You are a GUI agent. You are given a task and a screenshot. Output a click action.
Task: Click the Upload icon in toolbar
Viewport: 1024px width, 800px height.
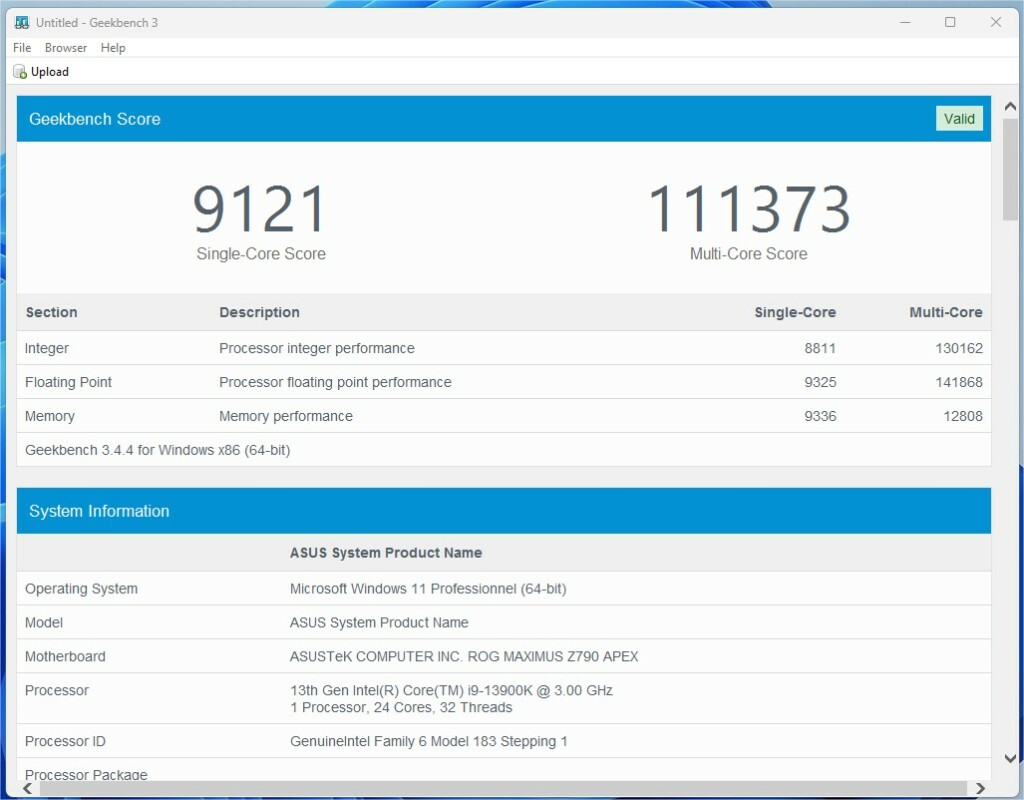pos(20,72)
